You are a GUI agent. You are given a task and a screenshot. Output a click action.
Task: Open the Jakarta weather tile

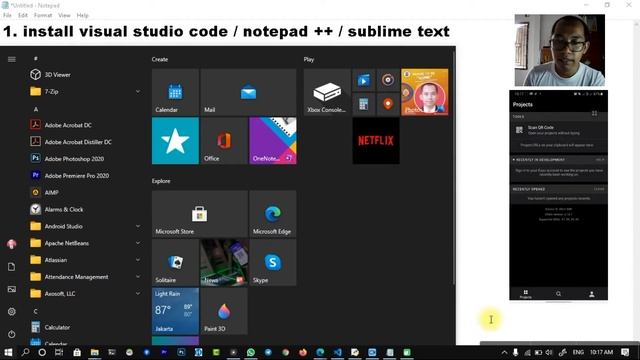(x=175, y=311)
